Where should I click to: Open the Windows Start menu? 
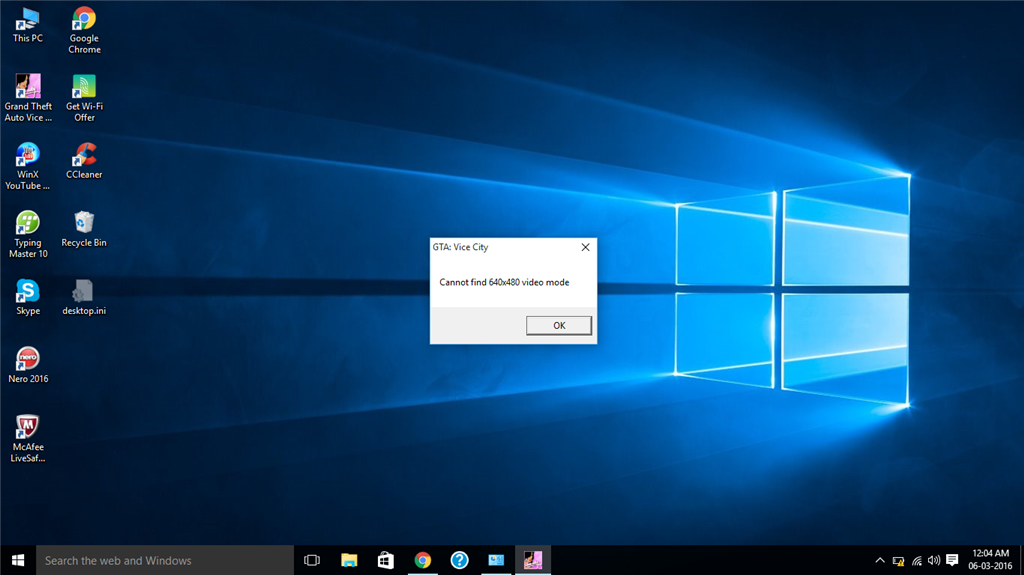coord(18,560)
